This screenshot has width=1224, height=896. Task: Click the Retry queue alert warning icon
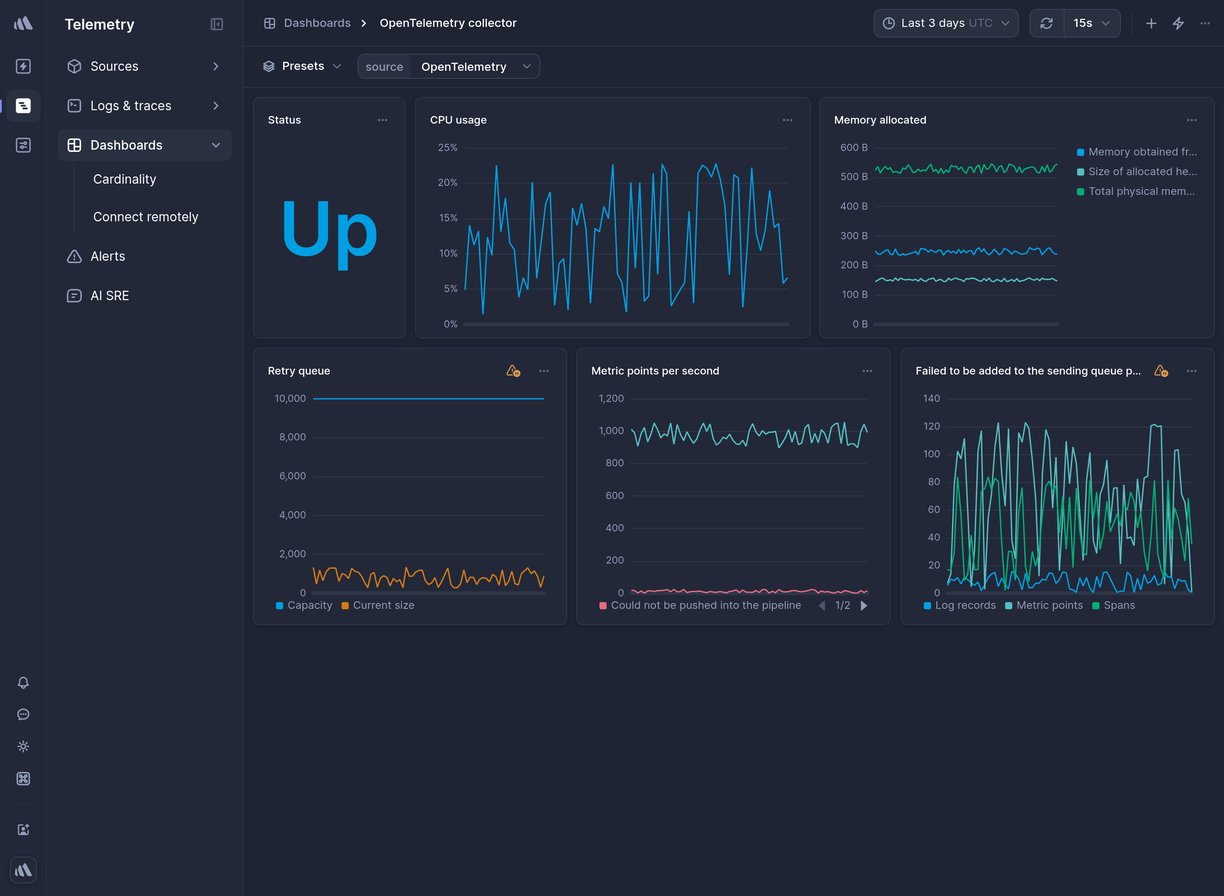(x=512, y=371)
